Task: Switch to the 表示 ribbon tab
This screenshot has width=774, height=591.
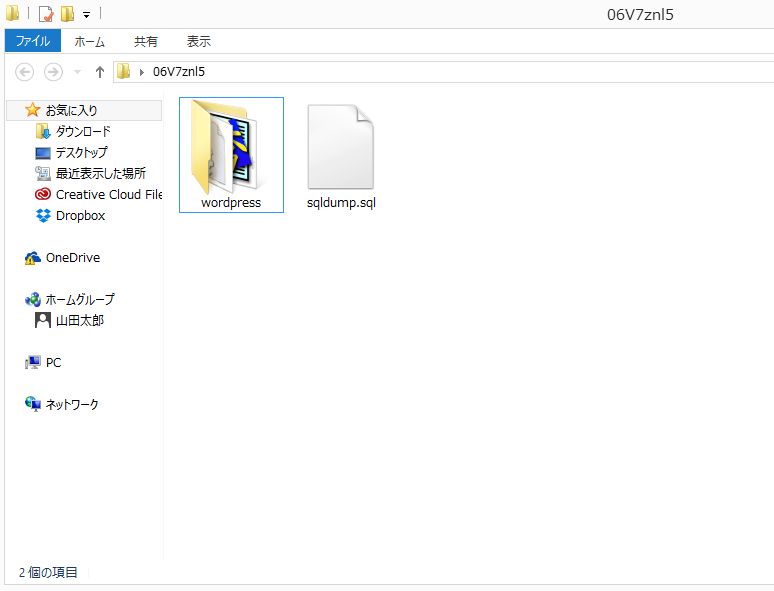Action: pos(198,41)
